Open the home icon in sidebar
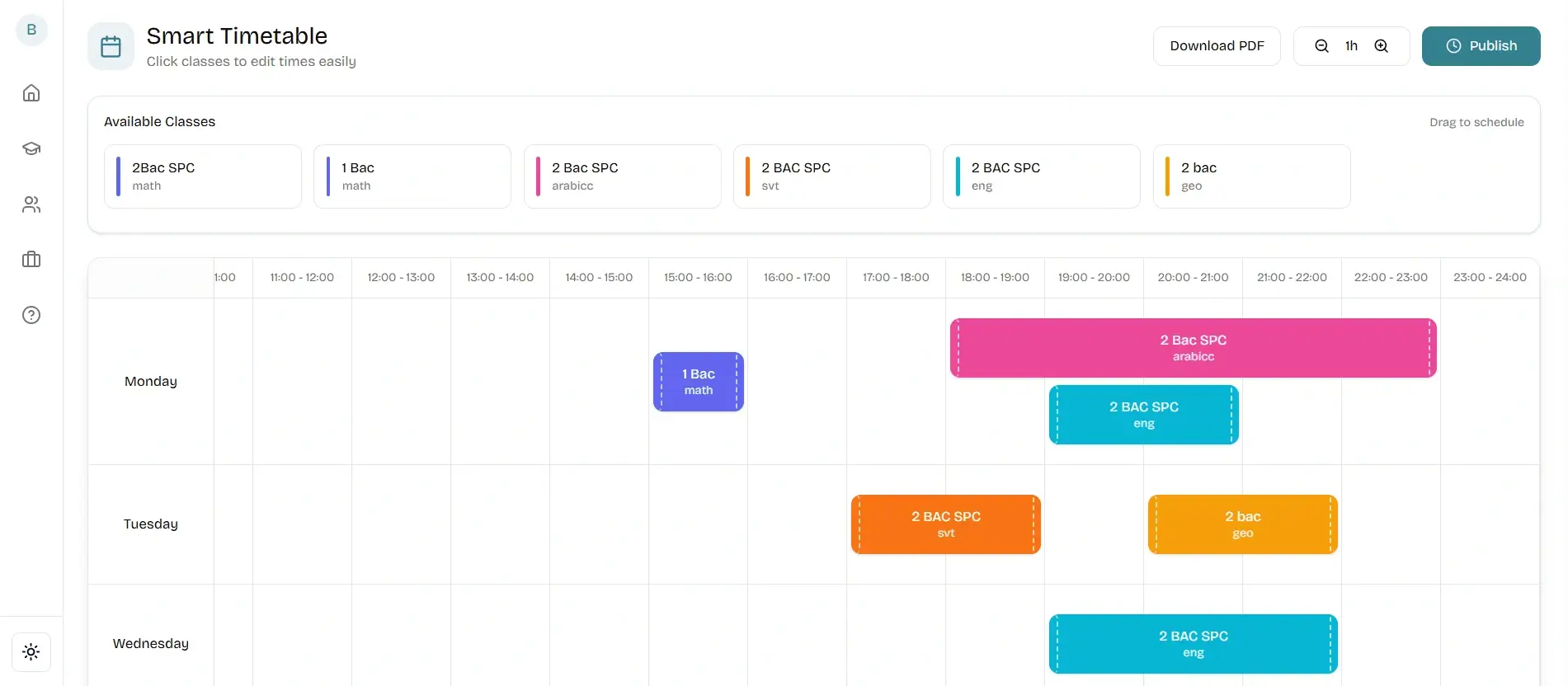This screenshot has height=686, width=1568. (31, 93)
